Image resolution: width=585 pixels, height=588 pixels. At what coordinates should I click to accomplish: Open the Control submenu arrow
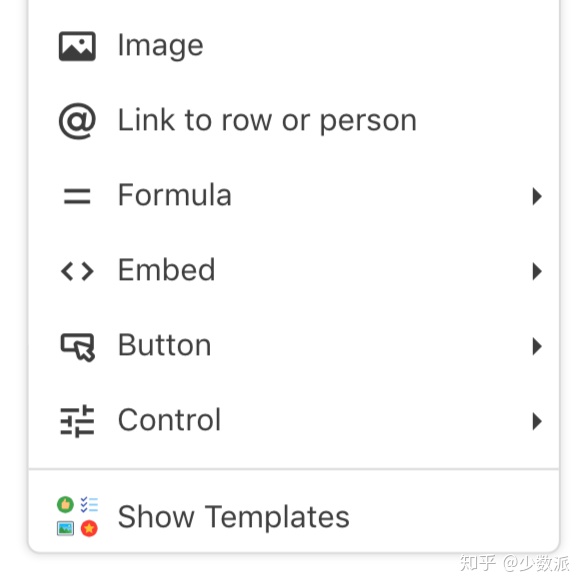click(x=537, y=421)
